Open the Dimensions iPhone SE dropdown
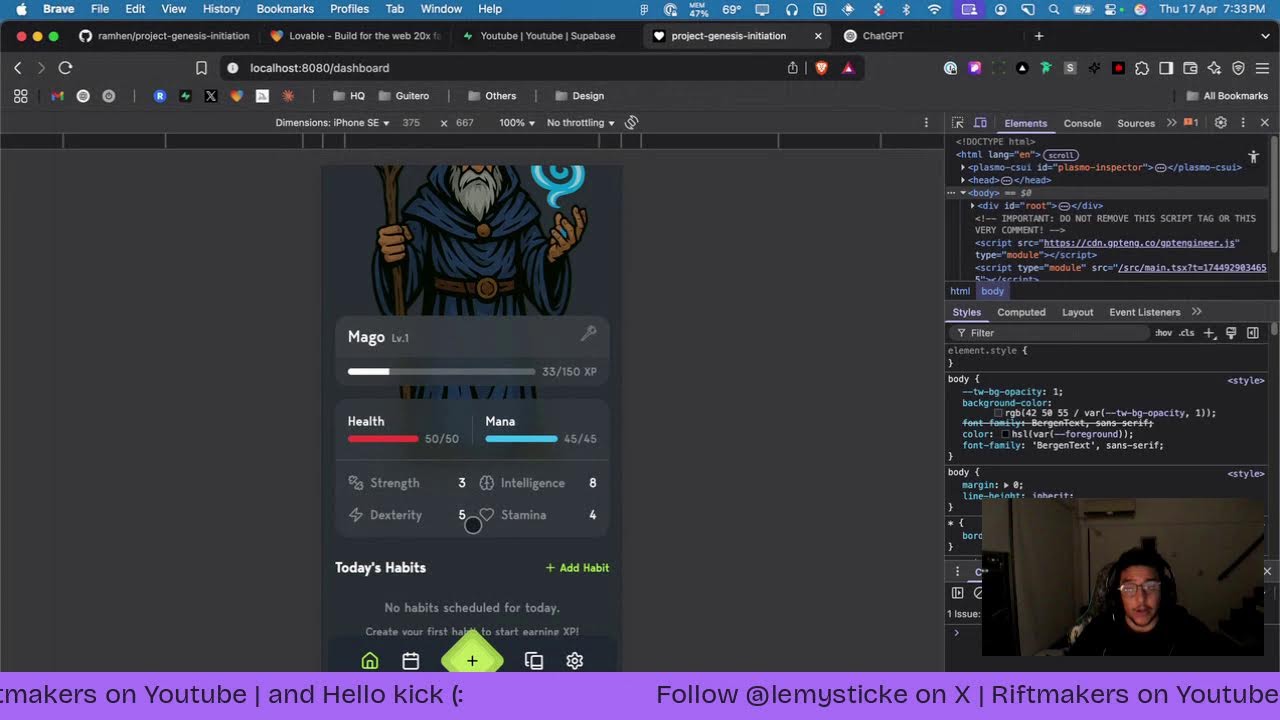 tap(332, 123)
